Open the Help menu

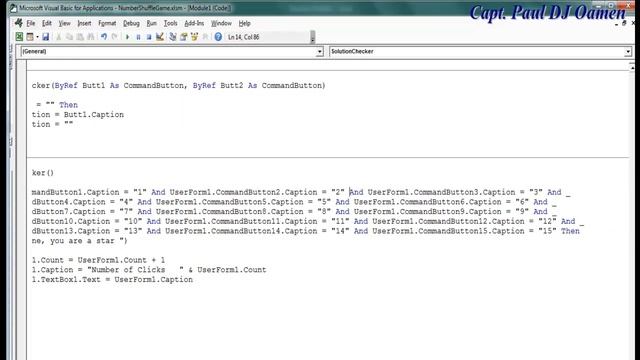coord(244,23)
